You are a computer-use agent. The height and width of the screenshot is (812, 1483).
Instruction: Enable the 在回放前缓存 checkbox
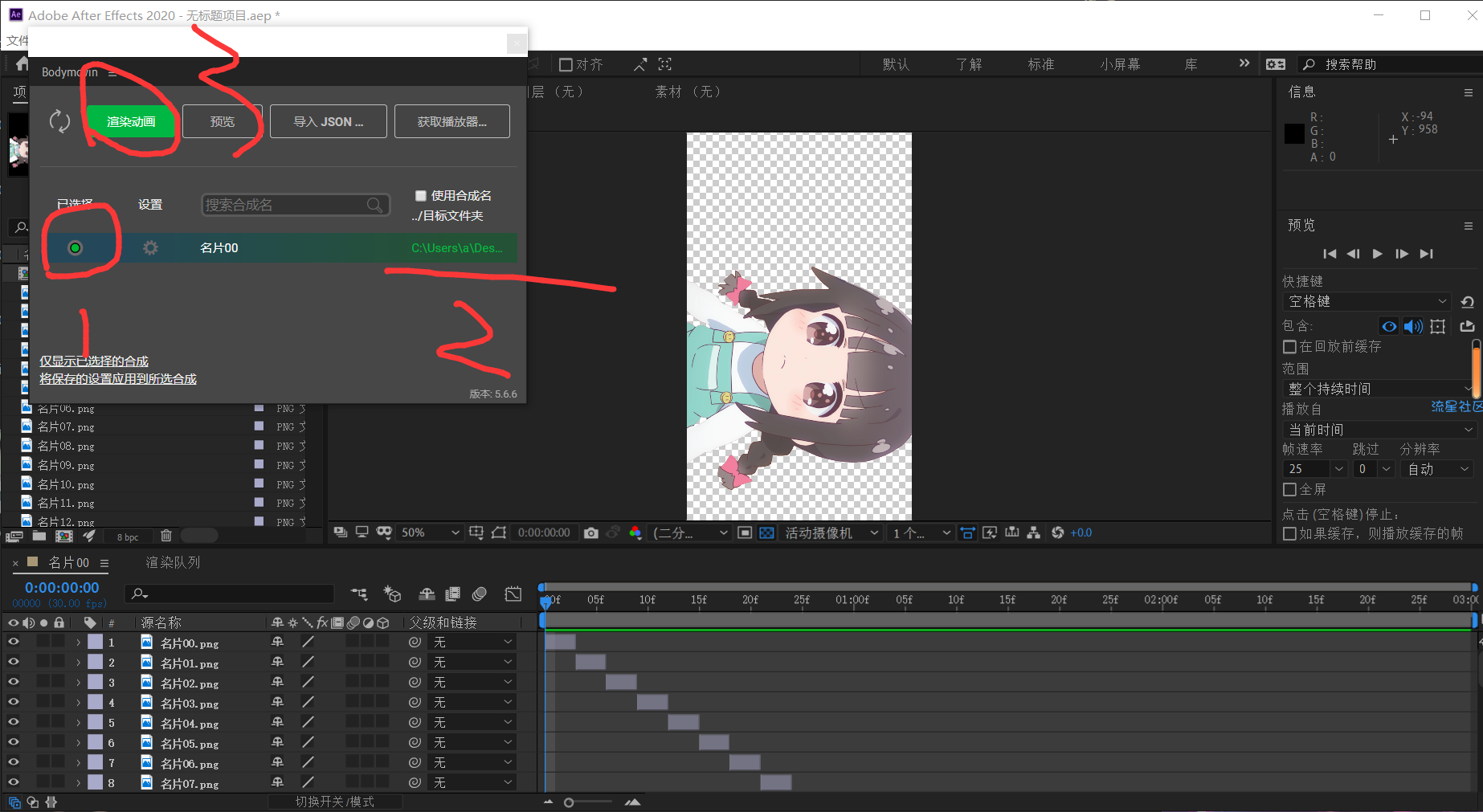coord(1289,346)
